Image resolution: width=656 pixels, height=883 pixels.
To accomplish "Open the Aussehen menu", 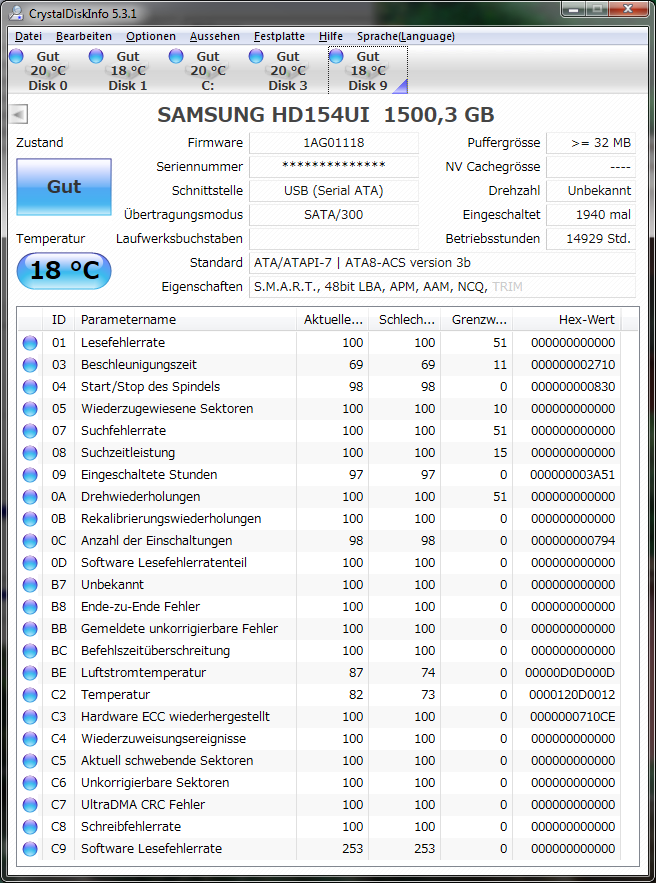I will (215, 36).
